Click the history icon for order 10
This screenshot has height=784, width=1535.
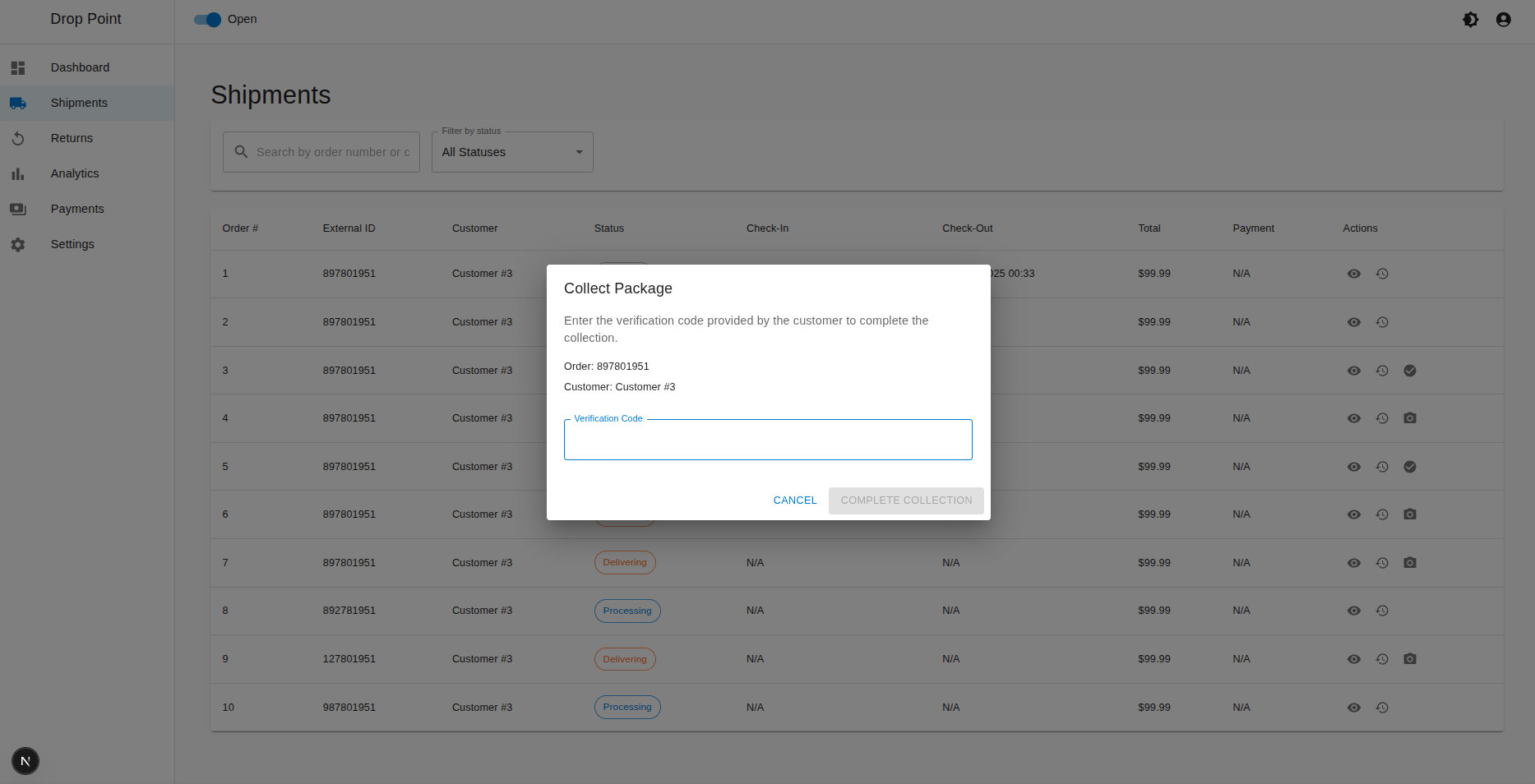tap(1382, 708)
